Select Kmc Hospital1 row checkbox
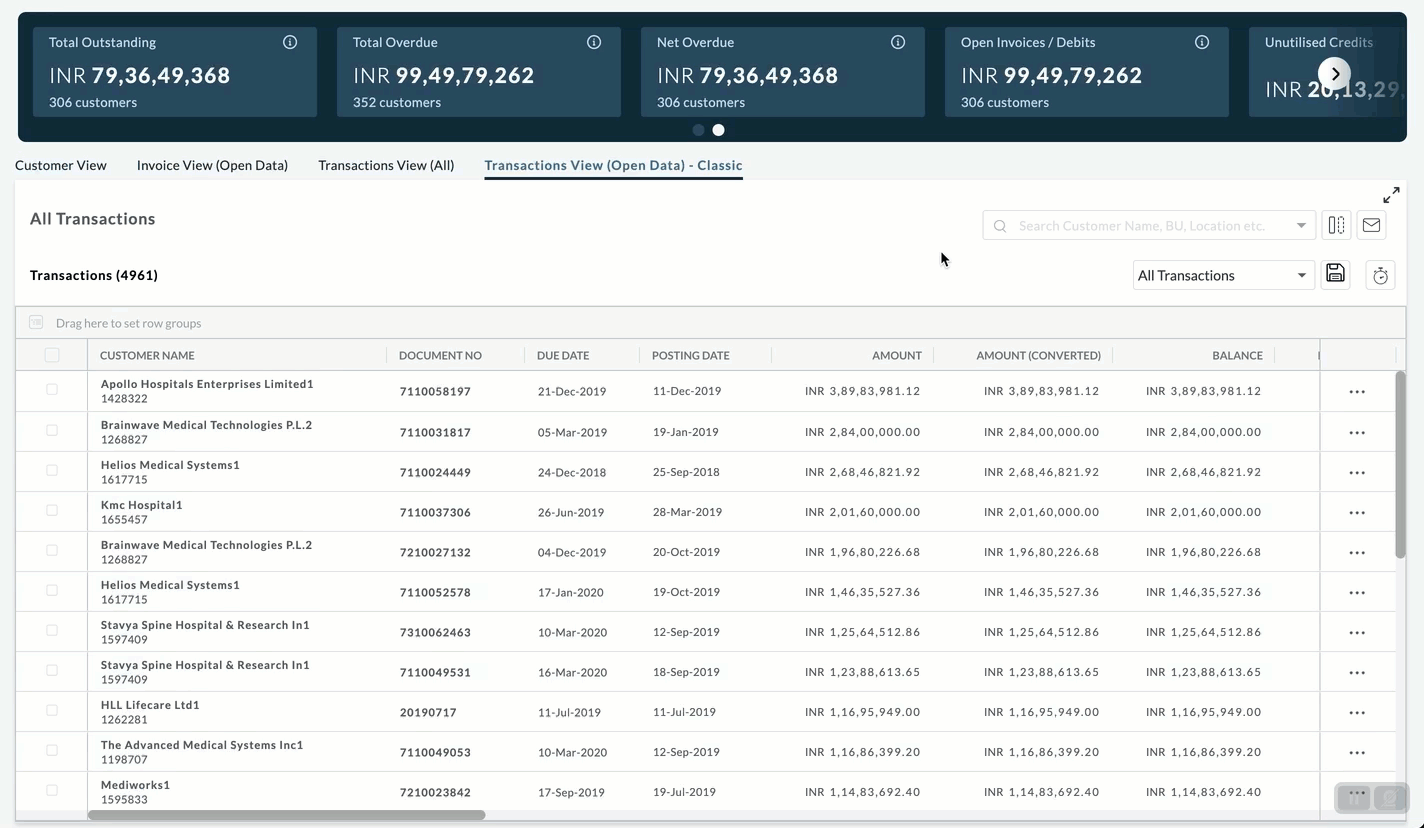Screen dimensions: 1424x828 (x=52, y=510)
